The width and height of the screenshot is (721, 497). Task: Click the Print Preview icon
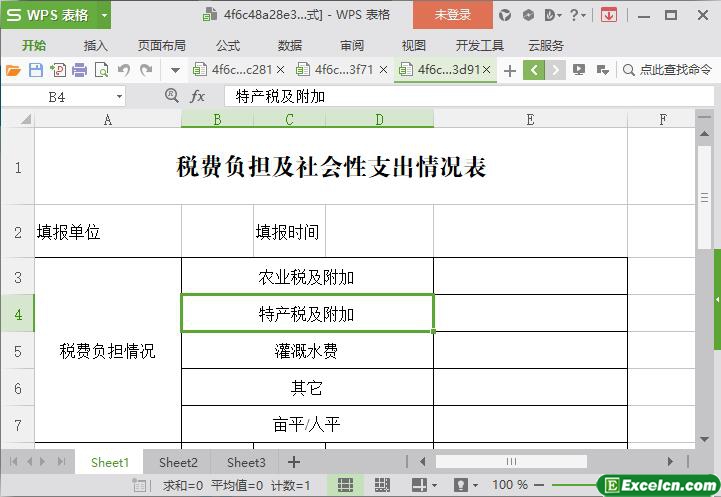tap(101, 70)
